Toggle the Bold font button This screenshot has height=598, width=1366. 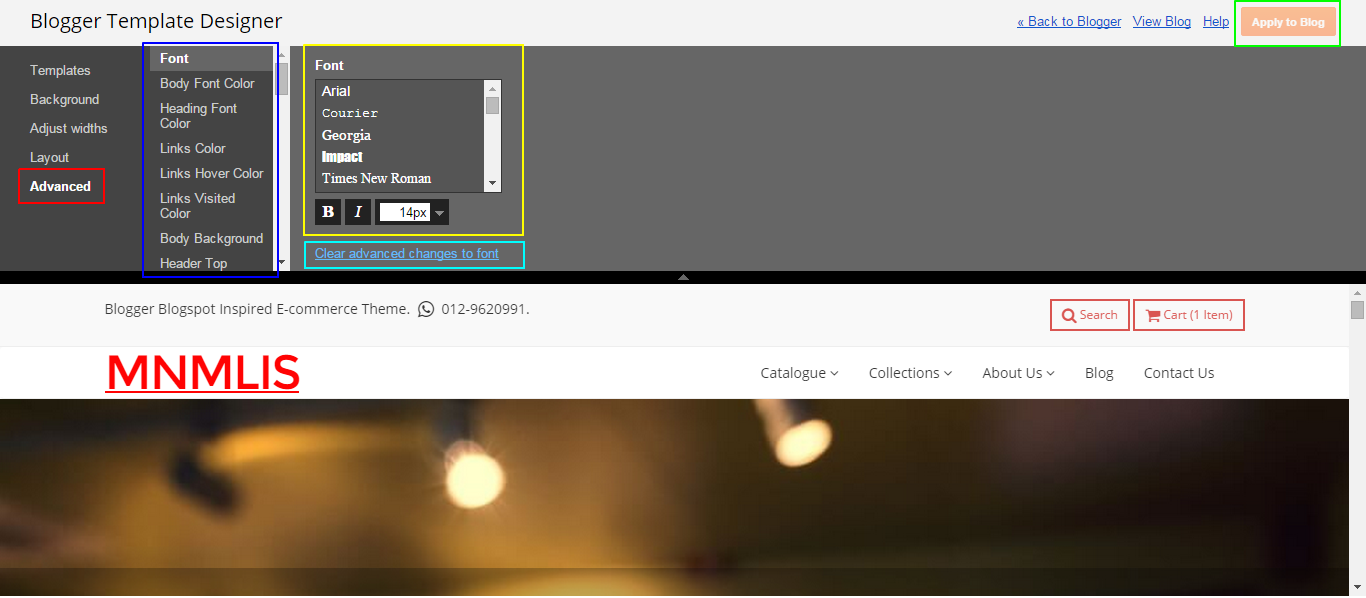tap(328, 212)
